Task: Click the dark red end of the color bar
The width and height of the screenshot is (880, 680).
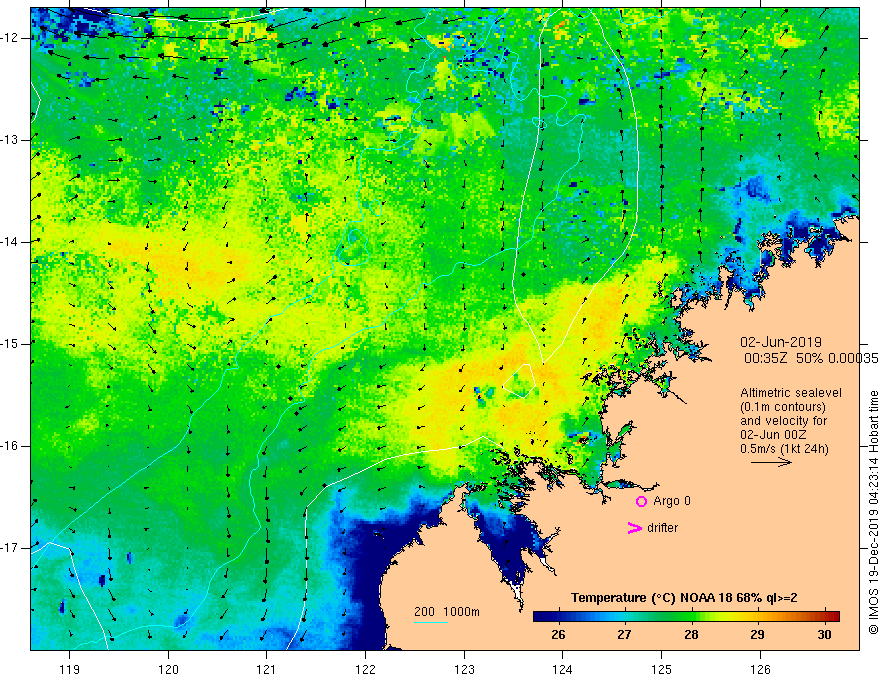Action: 833,616
